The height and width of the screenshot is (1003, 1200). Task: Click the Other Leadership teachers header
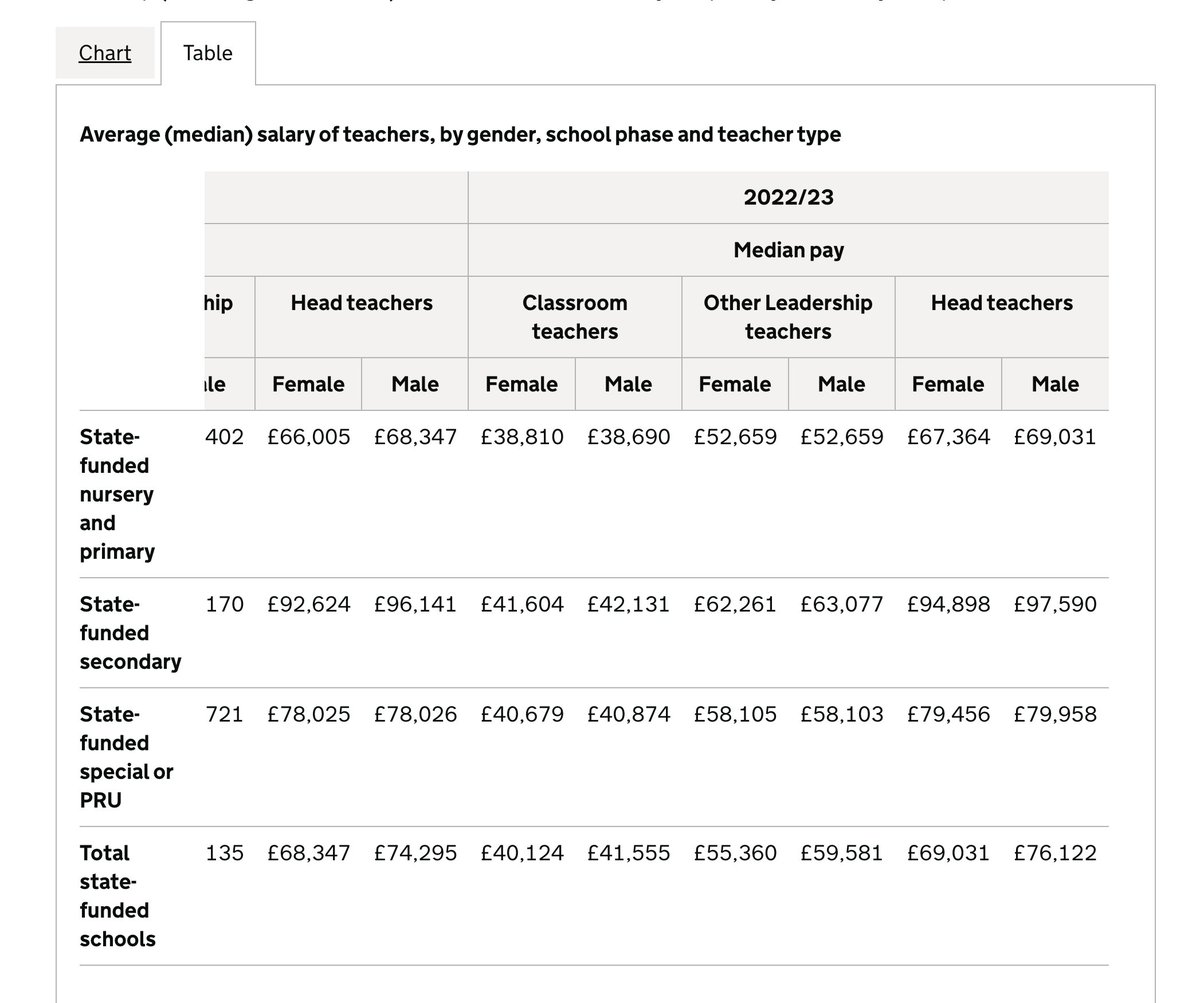click(788, 316)
